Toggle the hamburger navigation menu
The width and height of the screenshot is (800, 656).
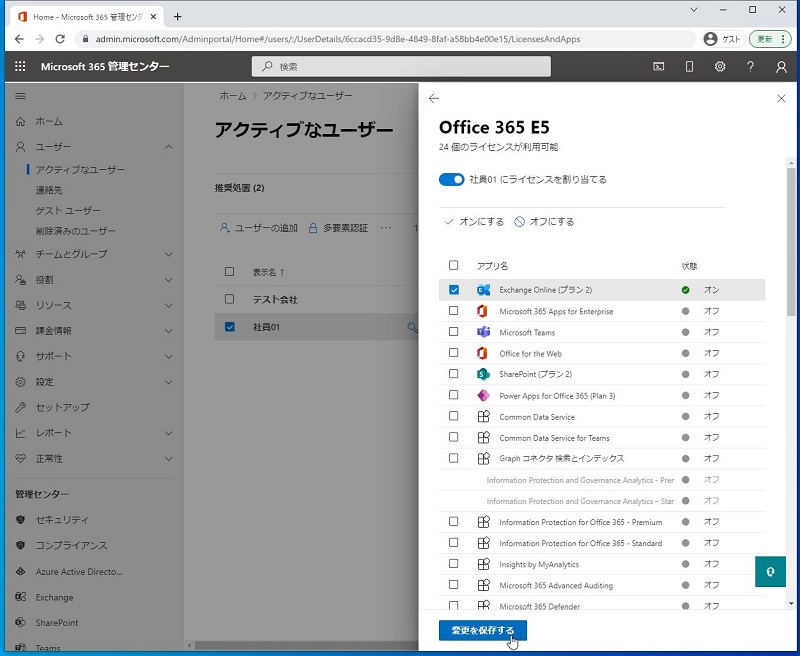coord(20,96)
